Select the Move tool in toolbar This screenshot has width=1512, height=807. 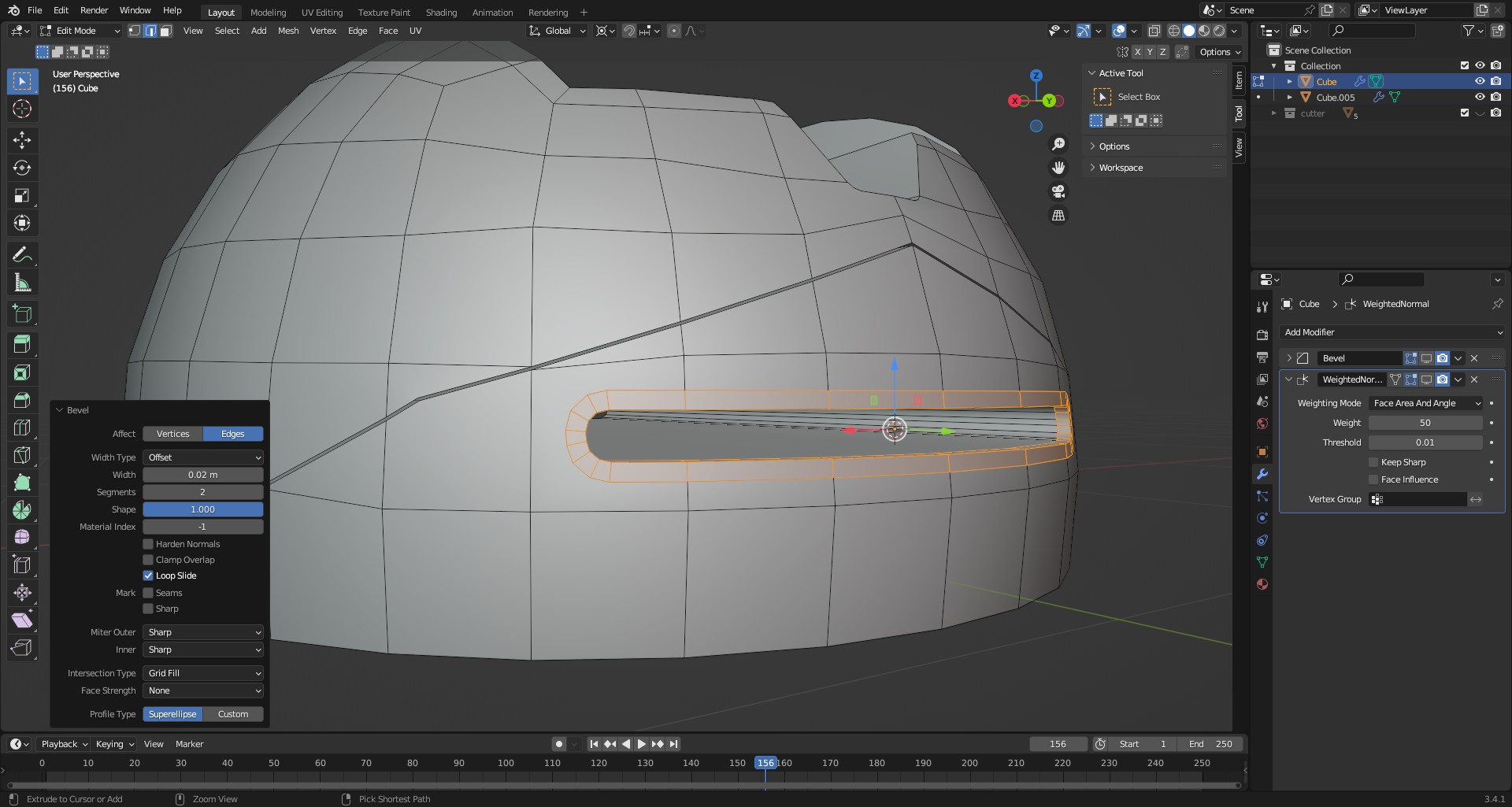coord(22,140)
